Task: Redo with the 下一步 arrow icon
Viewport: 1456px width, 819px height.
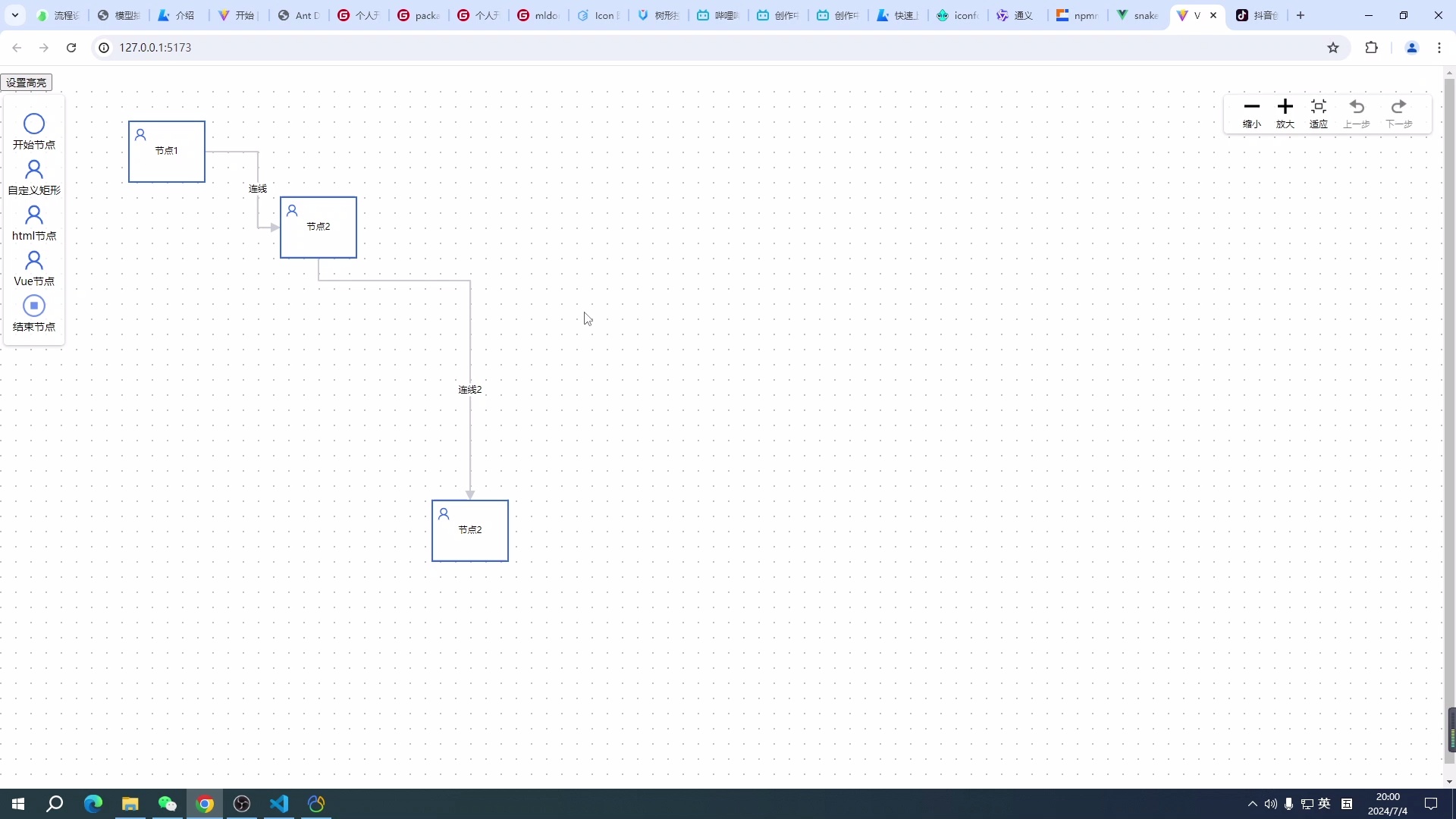Action: pos(1398,107)
